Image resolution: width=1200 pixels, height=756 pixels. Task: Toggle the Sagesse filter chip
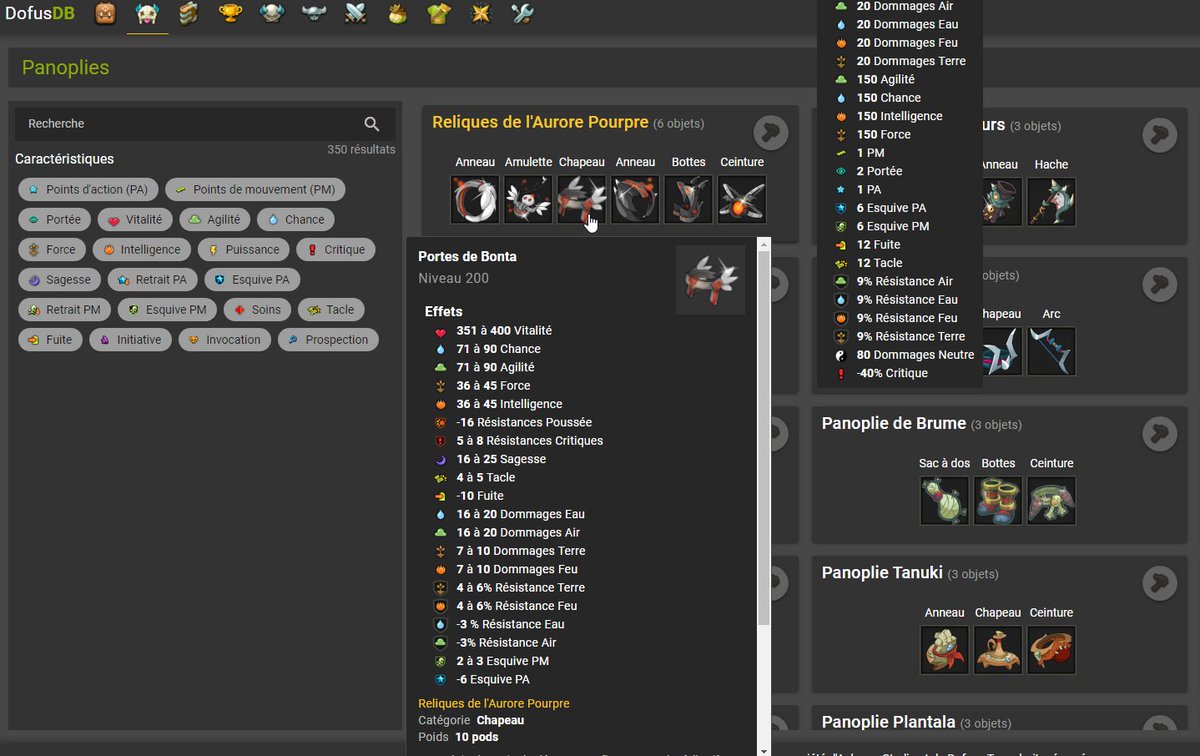[x=59, y=280]
